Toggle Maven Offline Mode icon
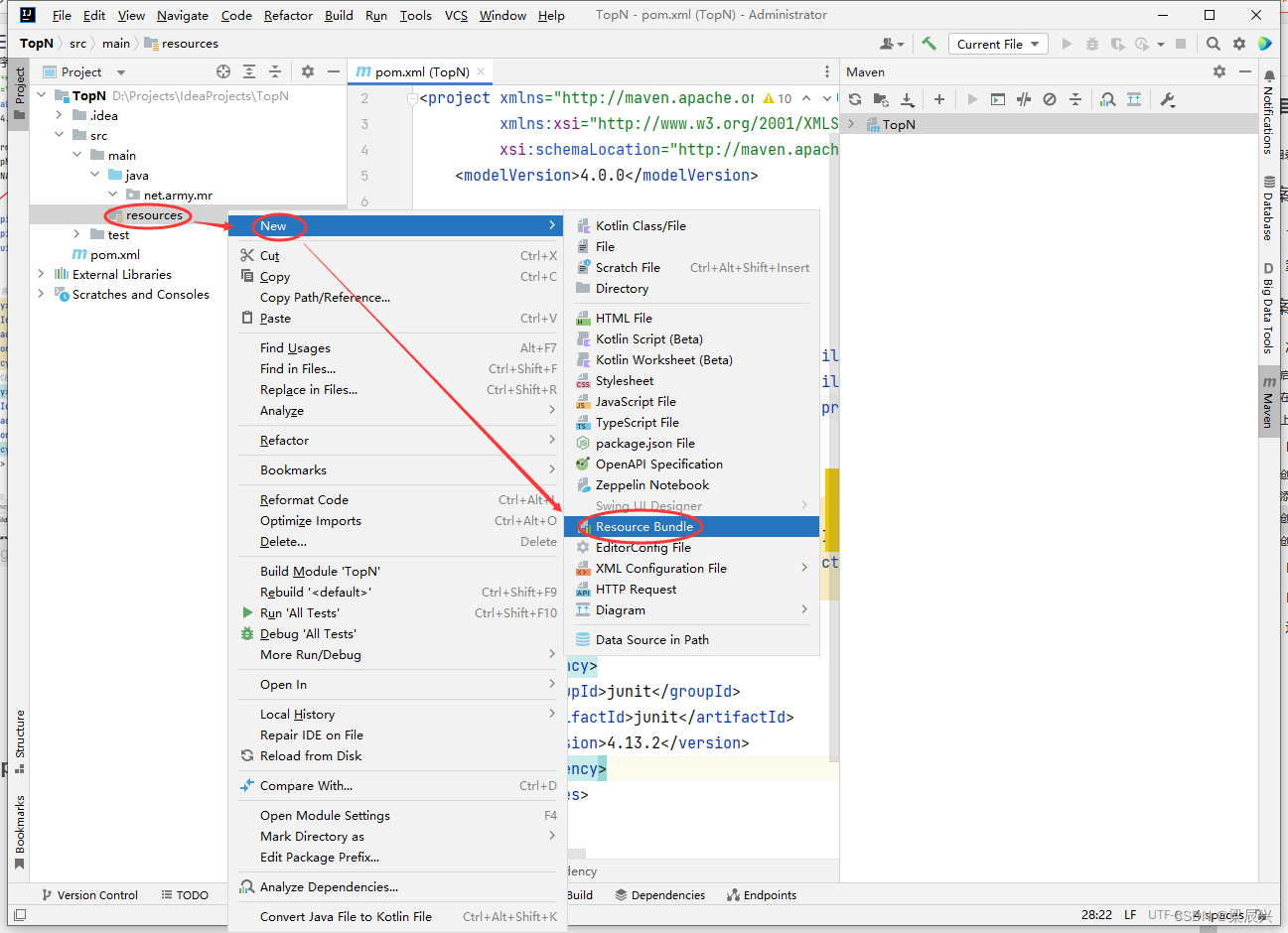The height and width of the screenshot is (933, 1288). click(1024, 99)
